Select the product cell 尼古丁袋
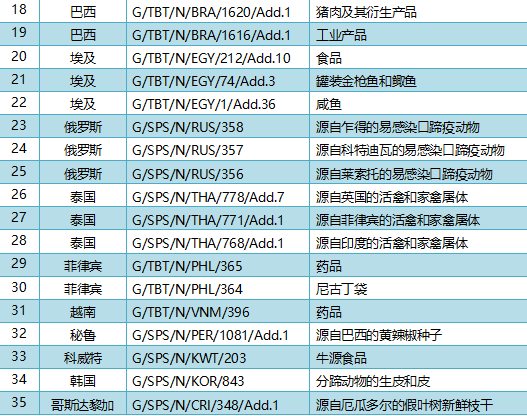This screenshot has width=527, height=416. [x=341, y=289]
